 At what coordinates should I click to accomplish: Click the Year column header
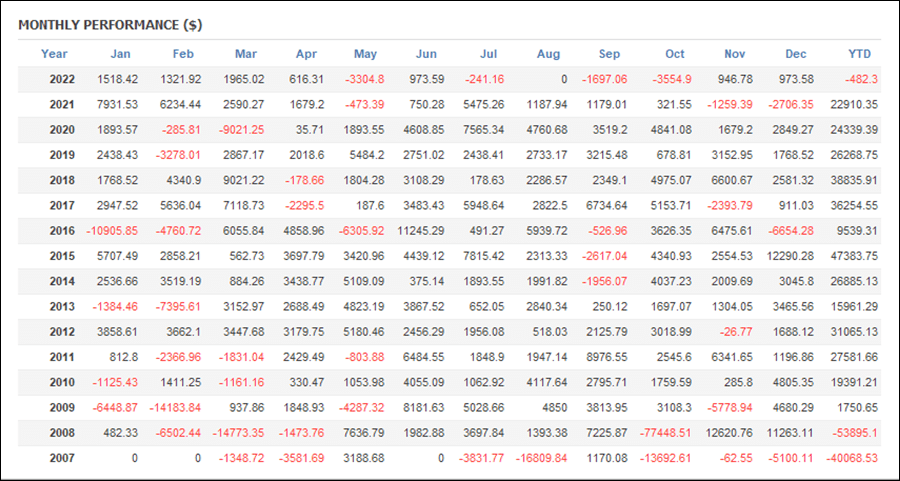coord(54,54)
